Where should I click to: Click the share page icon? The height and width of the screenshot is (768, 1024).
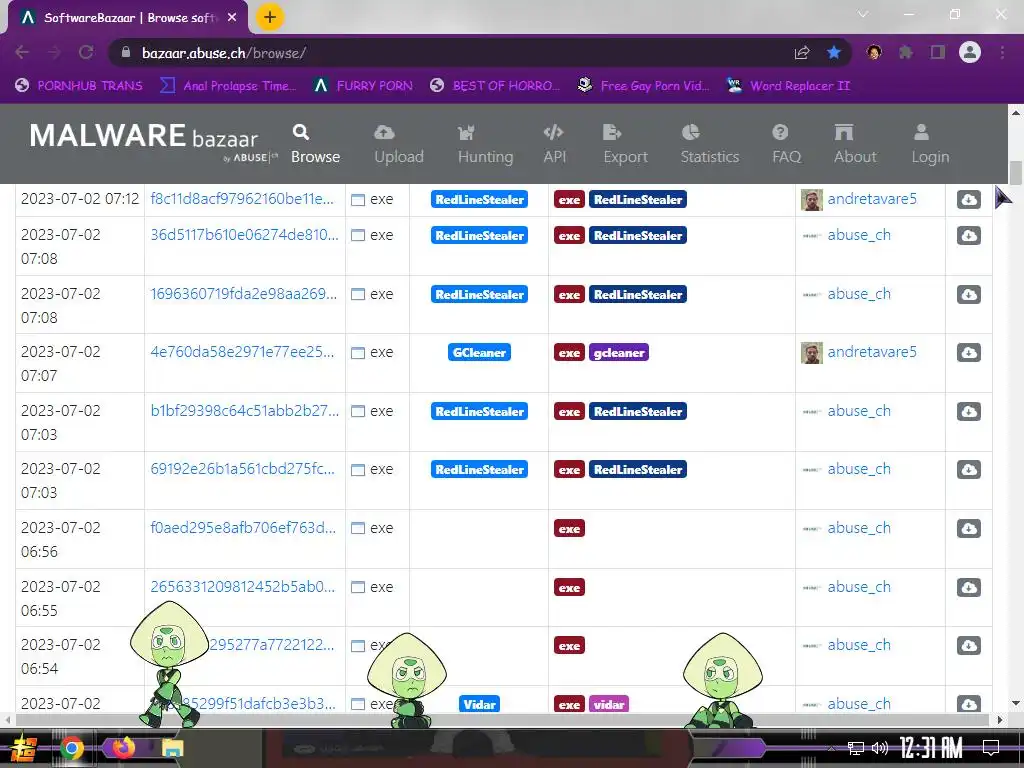coord(802,52)
